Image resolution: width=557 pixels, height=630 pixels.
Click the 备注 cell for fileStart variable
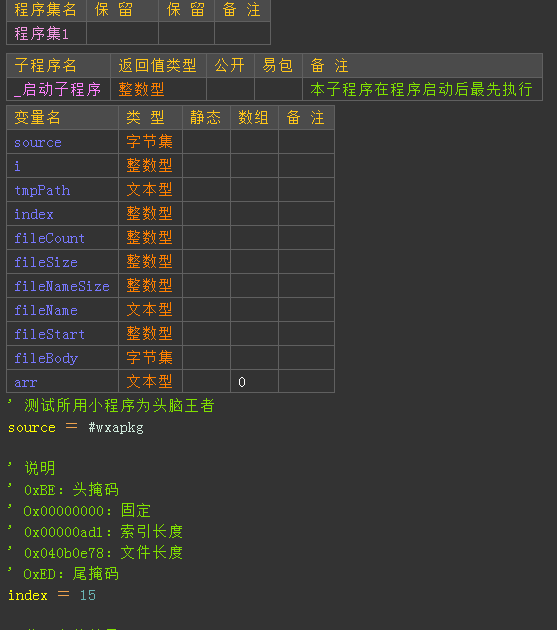click(x=307, y=334)
